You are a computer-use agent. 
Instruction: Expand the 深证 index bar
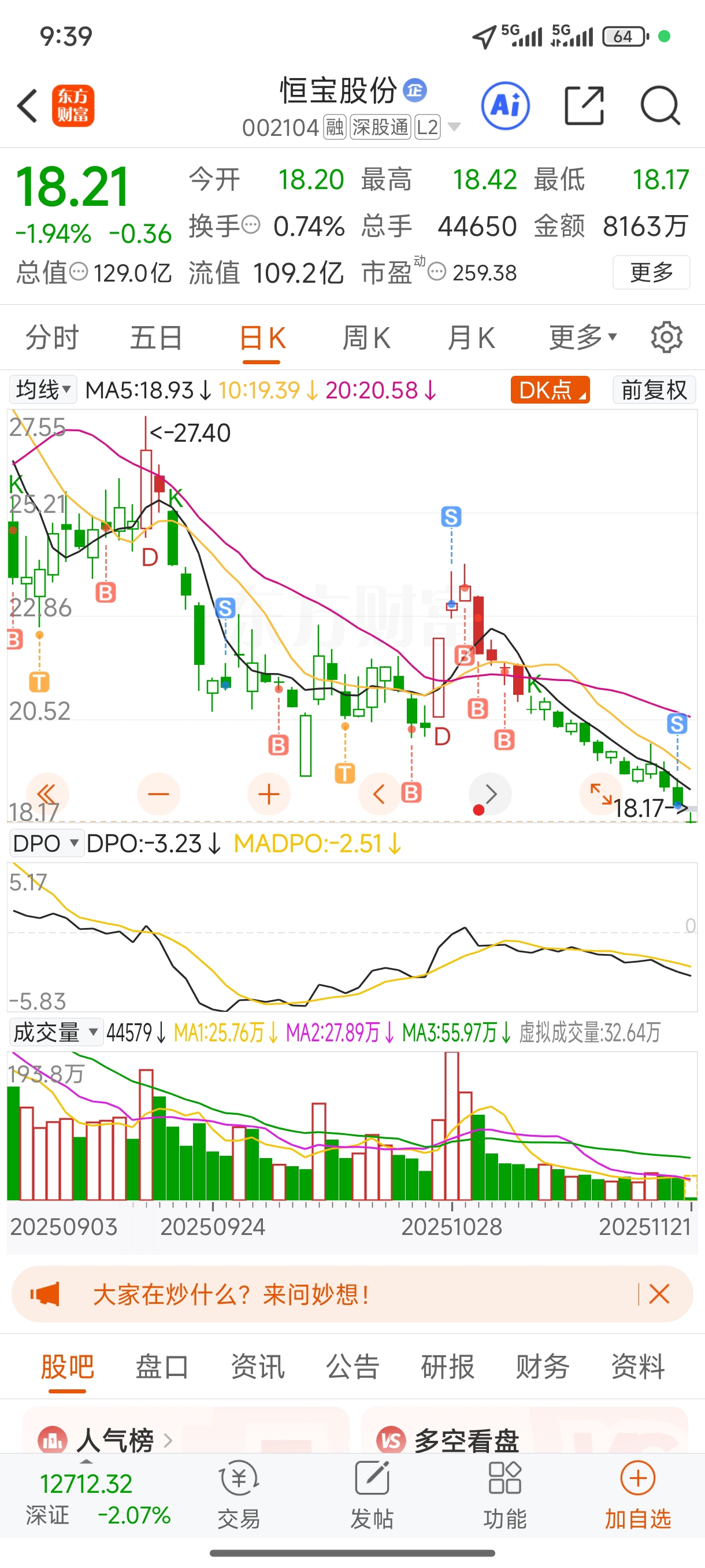(86, 1462)
